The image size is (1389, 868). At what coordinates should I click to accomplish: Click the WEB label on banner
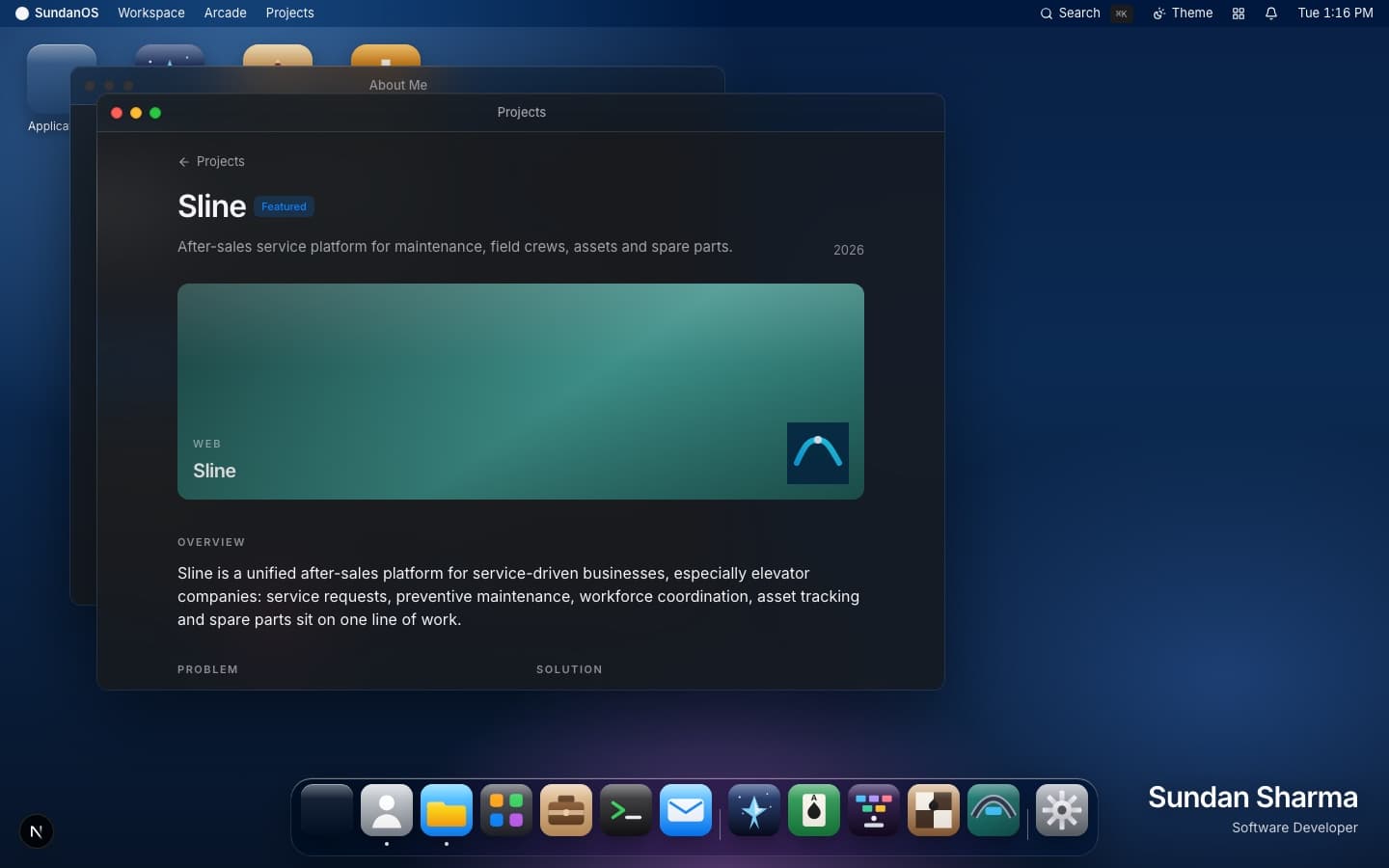(x=207, y=444)
